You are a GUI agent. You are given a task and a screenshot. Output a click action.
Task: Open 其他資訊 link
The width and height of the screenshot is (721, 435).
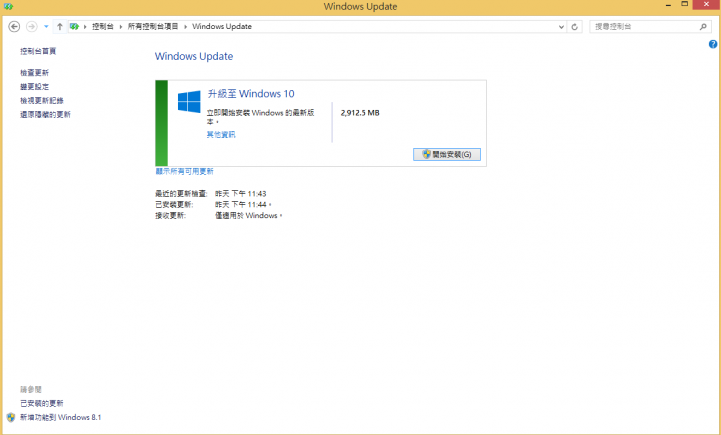tap(221, 135)
